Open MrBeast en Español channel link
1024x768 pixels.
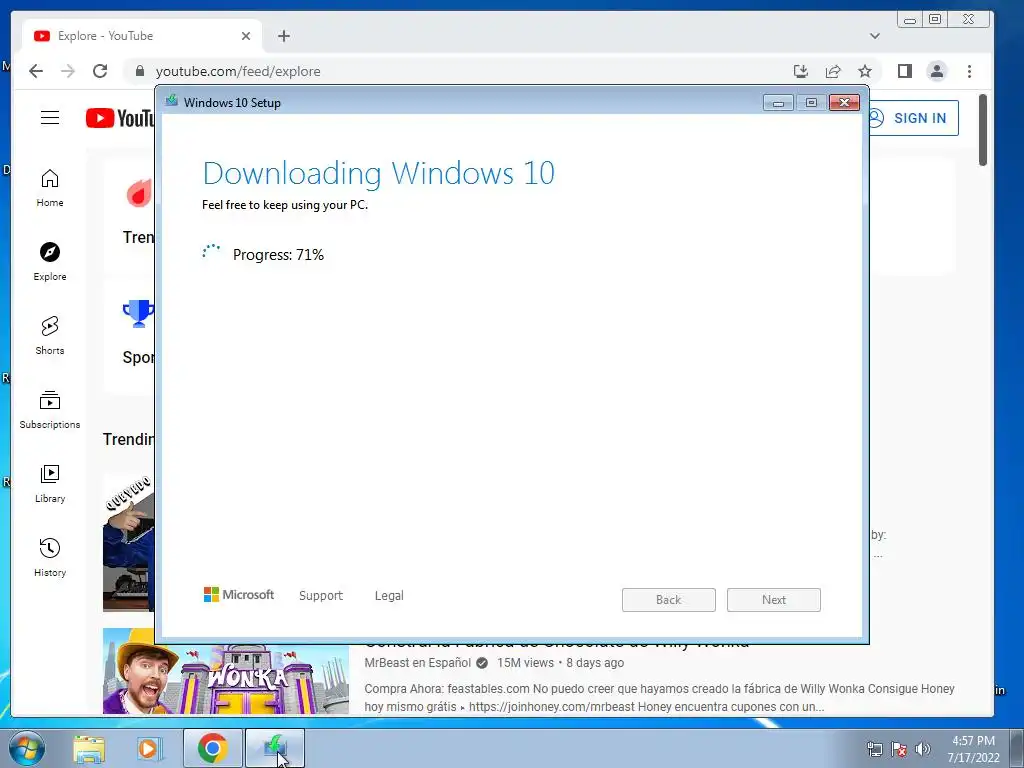[x=417, y=663]
